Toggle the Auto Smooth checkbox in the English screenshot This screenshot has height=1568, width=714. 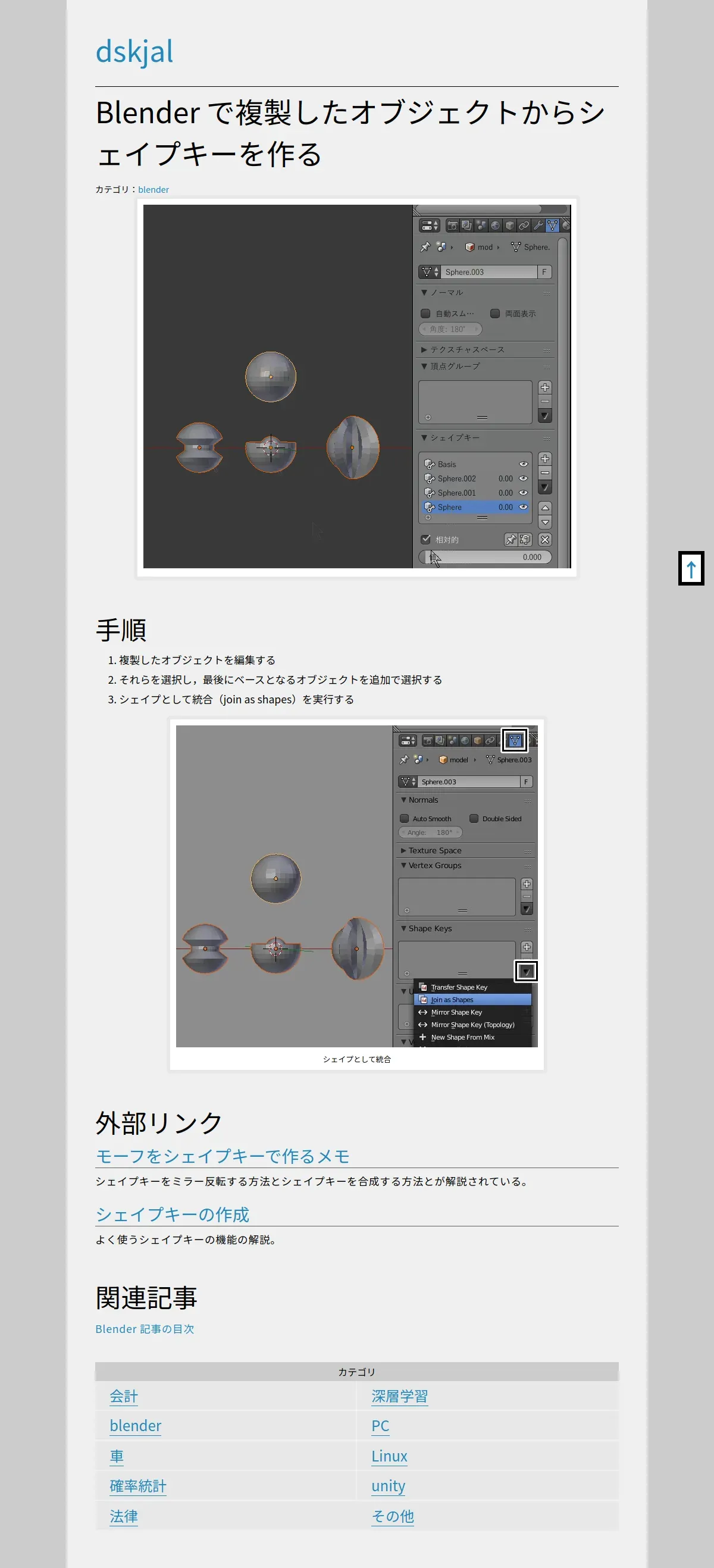pos(404,819)
